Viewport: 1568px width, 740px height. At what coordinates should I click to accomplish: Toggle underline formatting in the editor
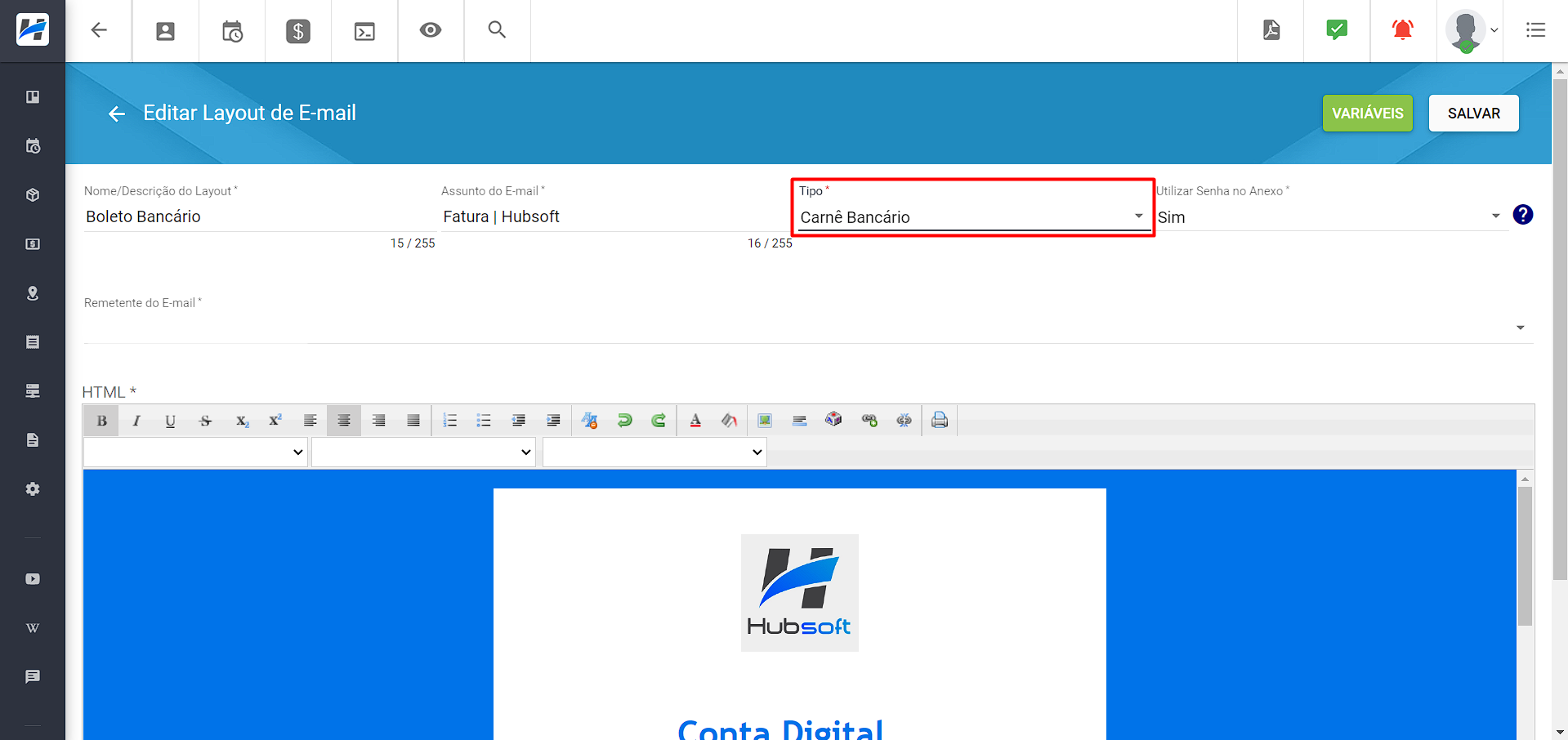tap(170, 421)
